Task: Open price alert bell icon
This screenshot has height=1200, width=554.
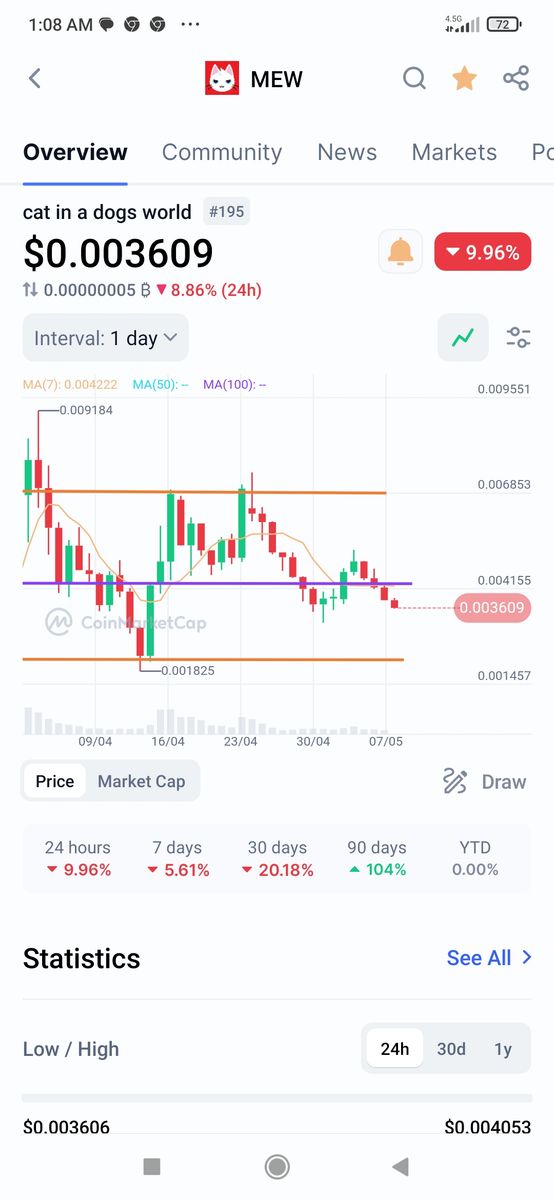Action: point(400,252)
